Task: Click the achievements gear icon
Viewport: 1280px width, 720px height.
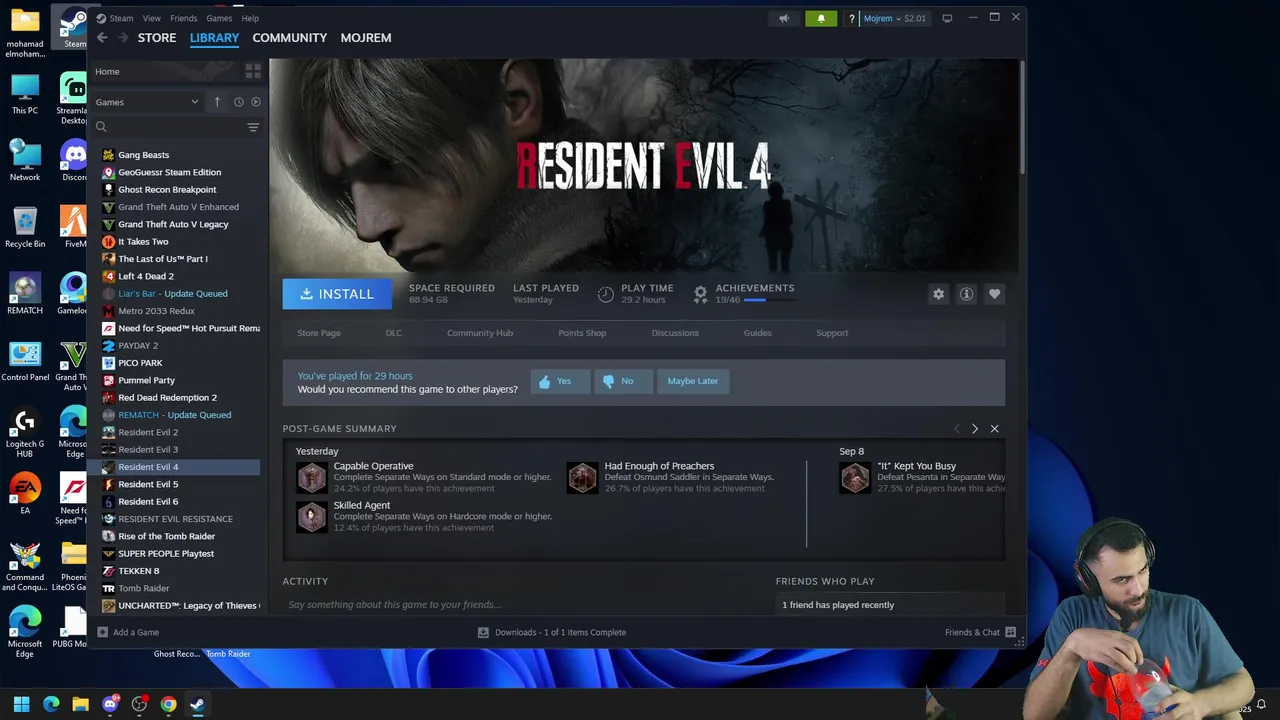Action: click(x=700, y=294)
